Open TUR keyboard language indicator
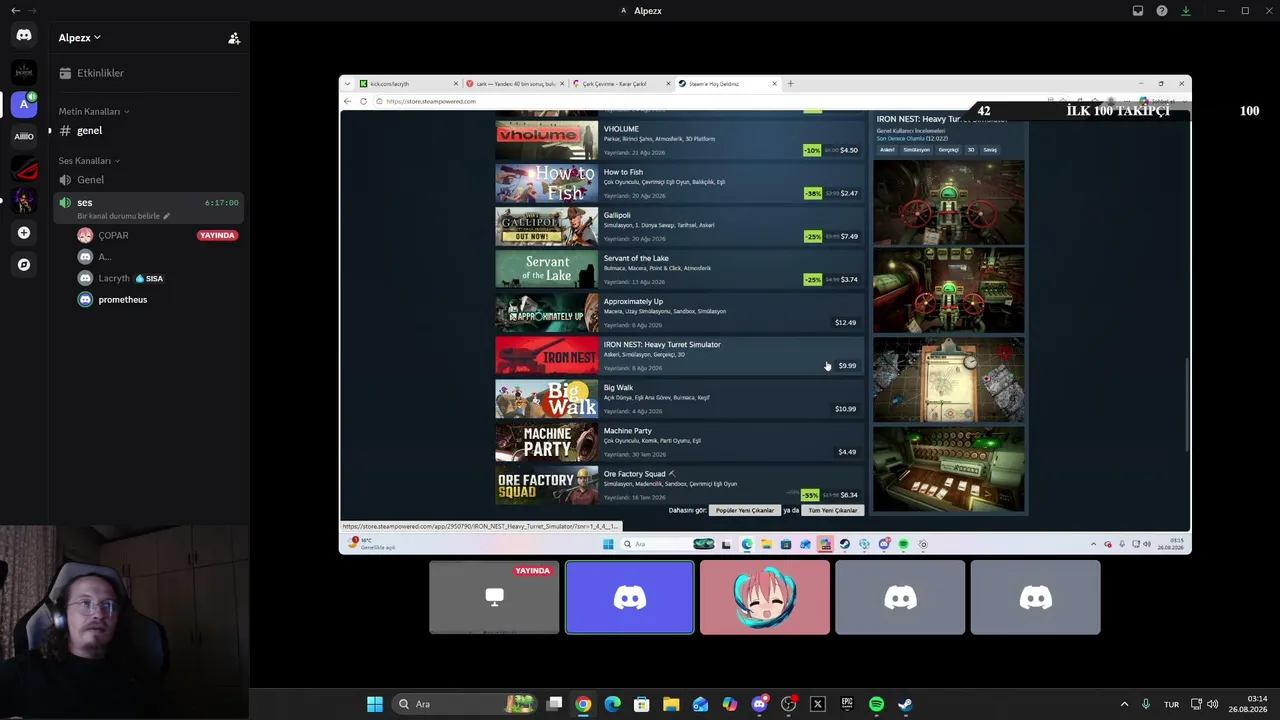This screenshot has height=720, width=1280. coord(1171,704)
